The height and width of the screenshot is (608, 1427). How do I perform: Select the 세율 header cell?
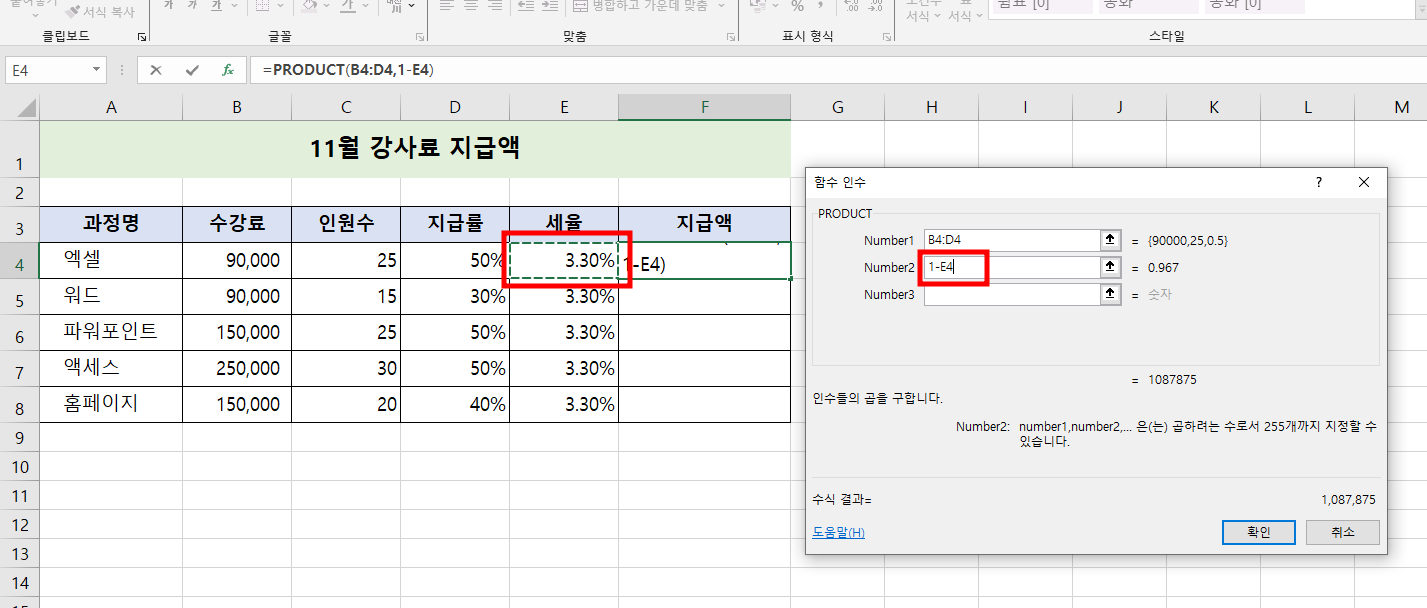[x=564, y=224]
